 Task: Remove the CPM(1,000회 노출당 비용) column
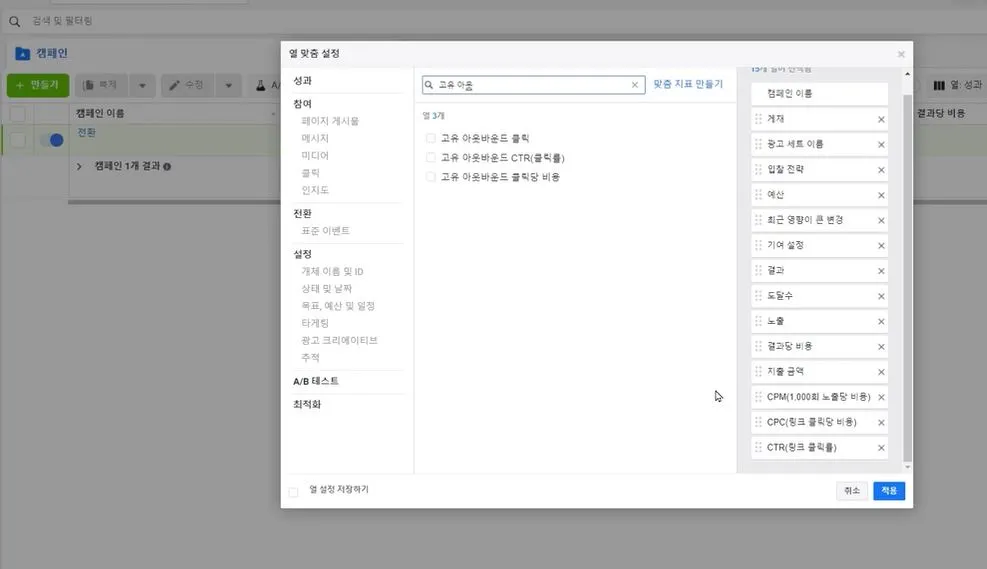click(x=881, y=397)
